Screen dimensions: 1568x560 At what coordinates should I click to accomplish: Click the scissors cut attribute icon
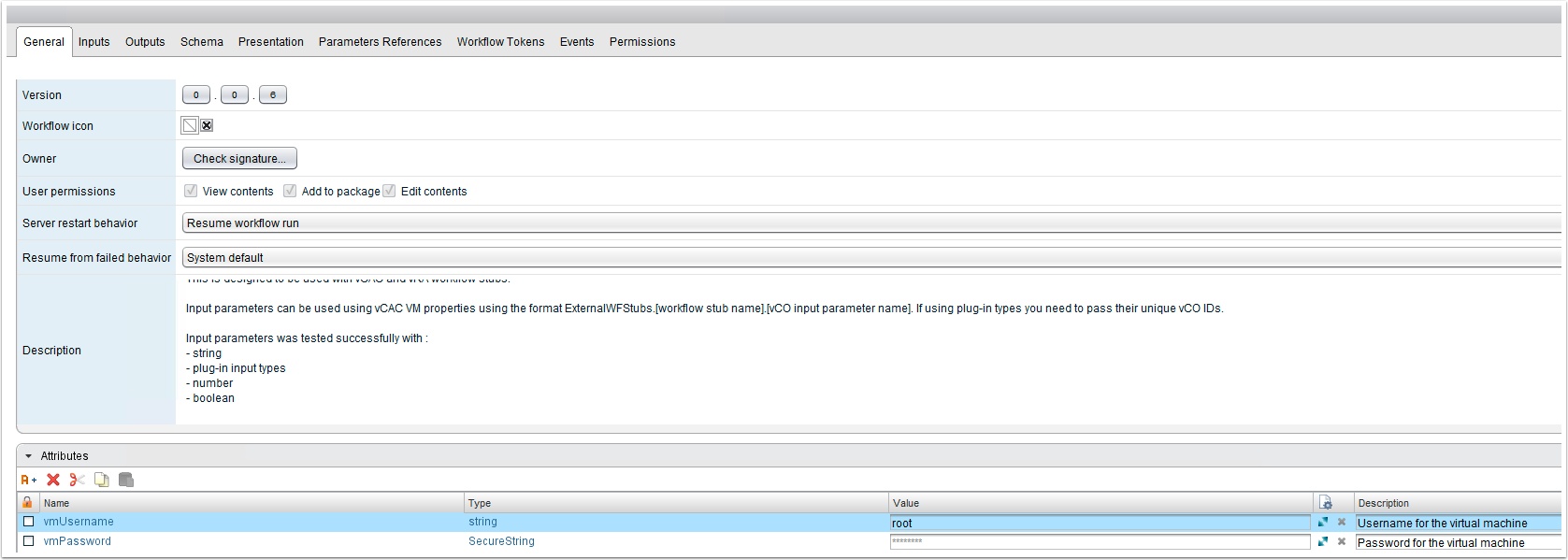77,480
